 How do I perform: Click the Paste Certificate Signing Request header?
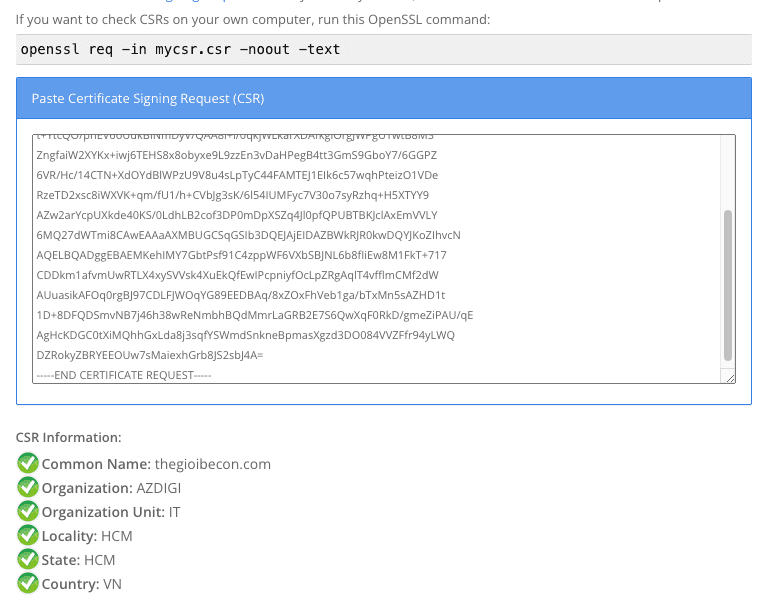384,98
